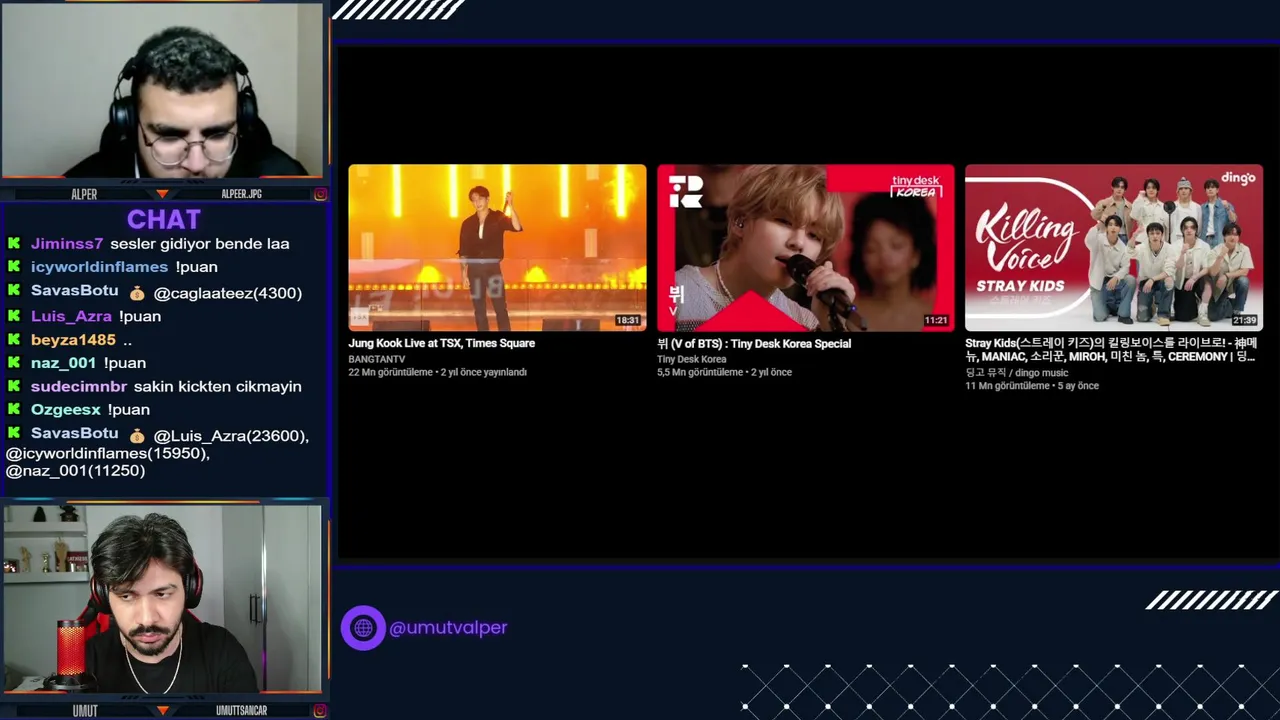Click the ALPER name label

(x=84, y=194)
